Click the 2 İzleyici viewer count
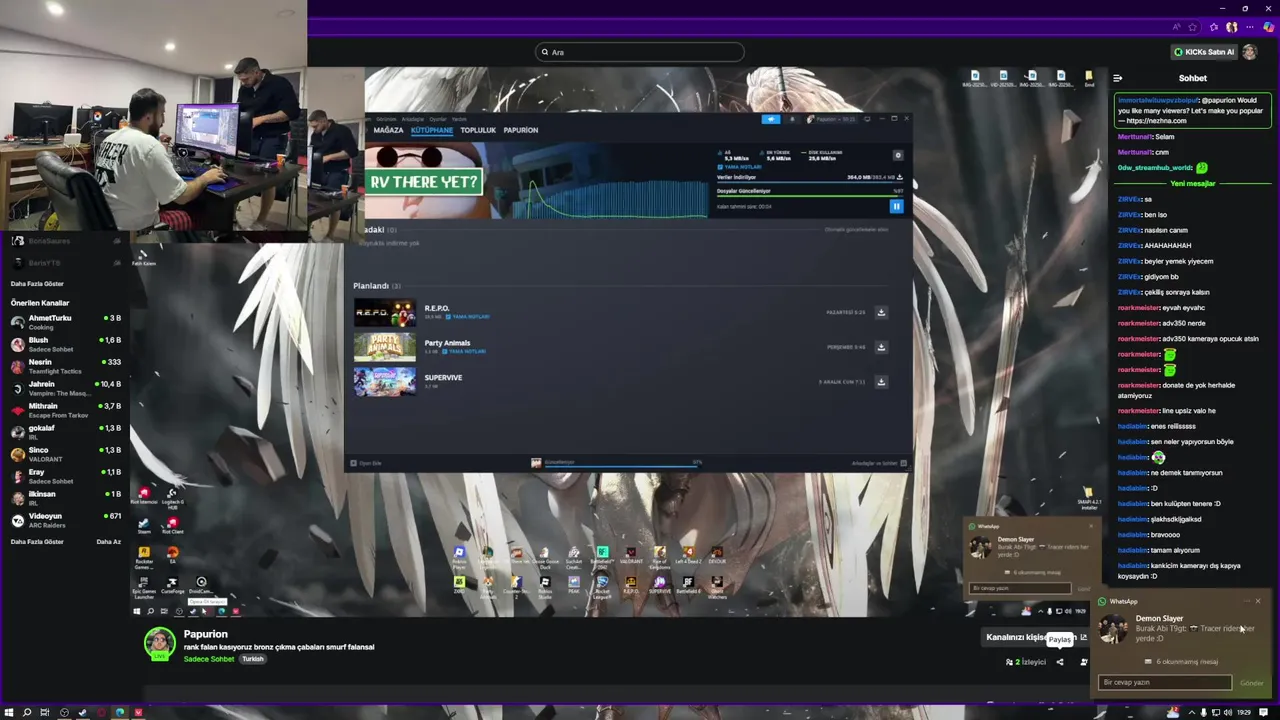1280x720 pixels. click(x=1026, y=662)
